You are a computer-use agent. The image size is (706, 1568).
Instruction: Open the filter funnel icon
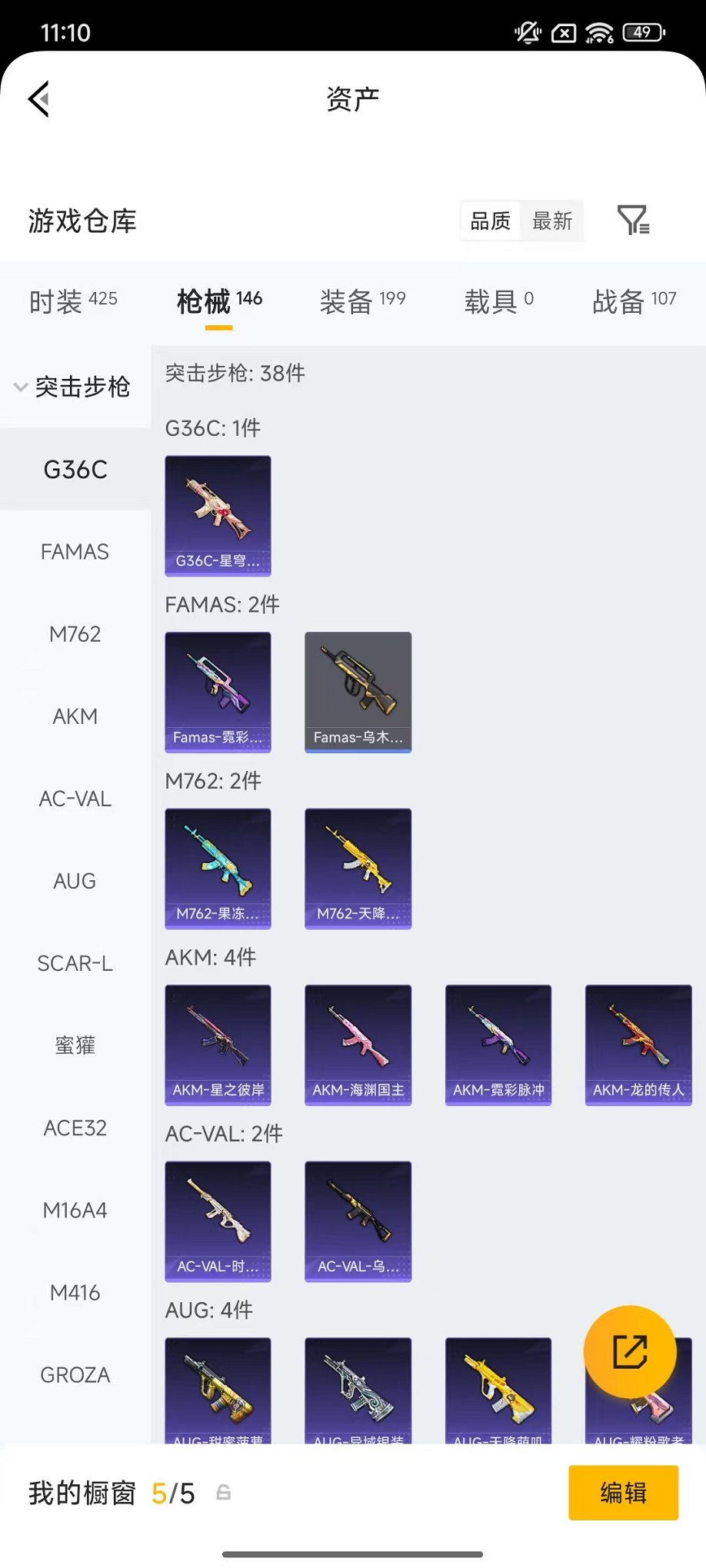[x=634, y=221]
